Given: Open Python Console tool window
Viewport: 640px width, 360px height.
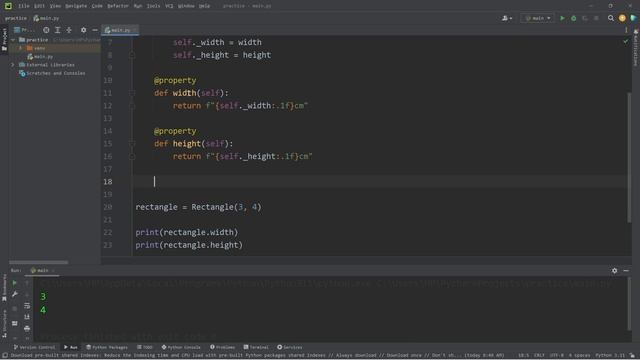Looking at the screenshot, I should [x=181, y=347].
